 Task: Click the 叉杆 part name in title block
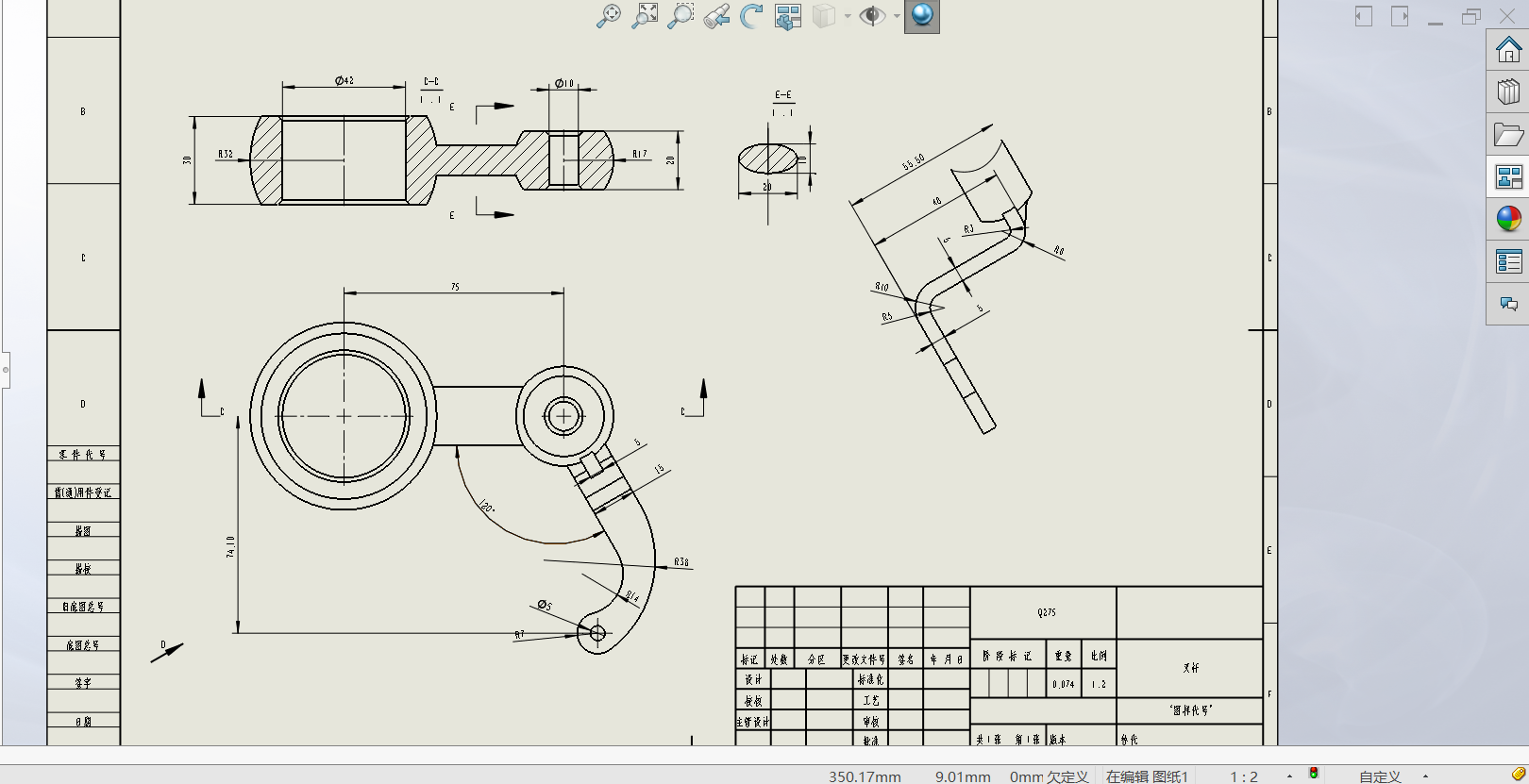[x=1191, y=667]
